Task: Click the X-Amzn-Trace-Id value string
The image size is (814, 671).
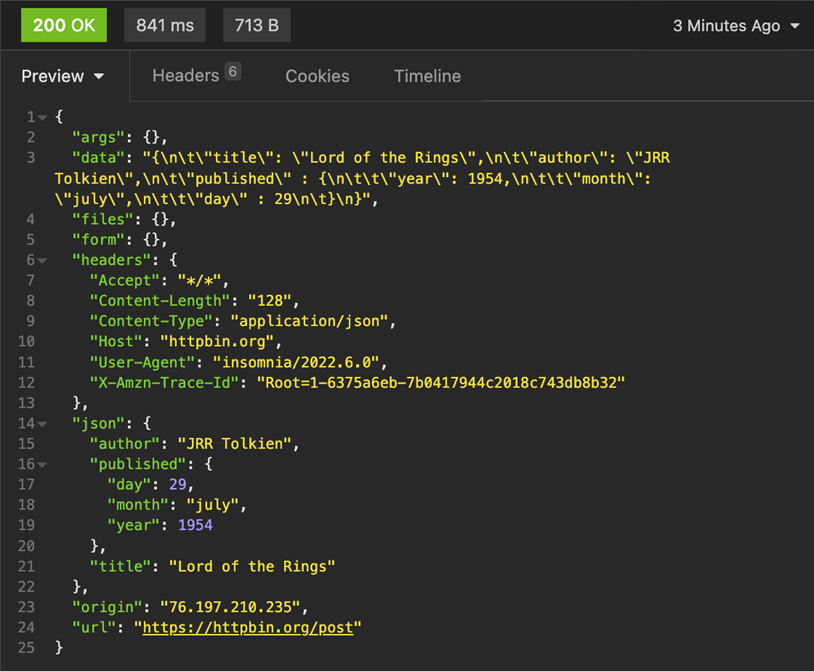Action: [440, 382]
